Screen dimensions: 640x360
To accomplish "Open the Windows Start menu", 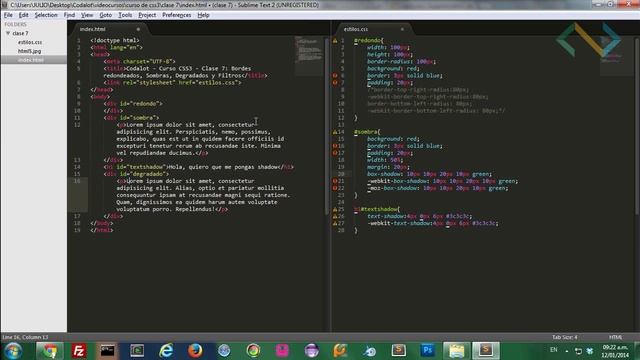I will [x=13, y=351].
